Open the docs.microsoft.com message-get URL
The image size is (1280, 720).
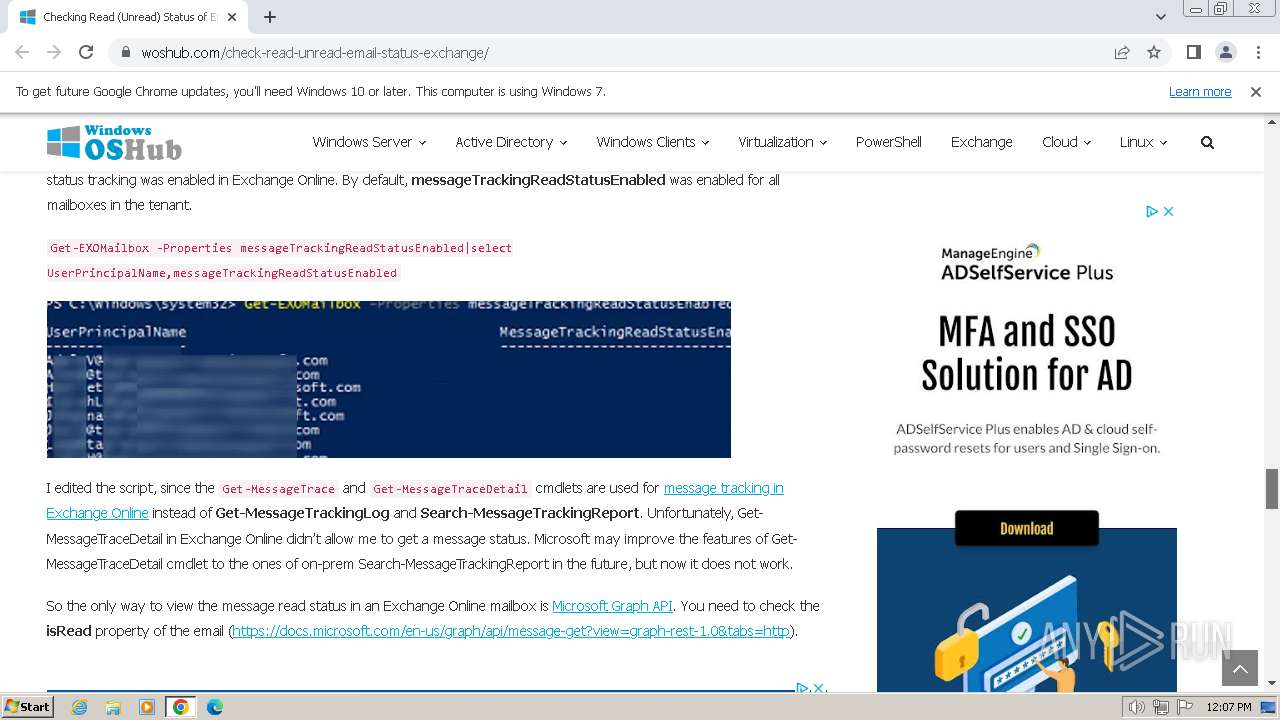click(511, 631)
